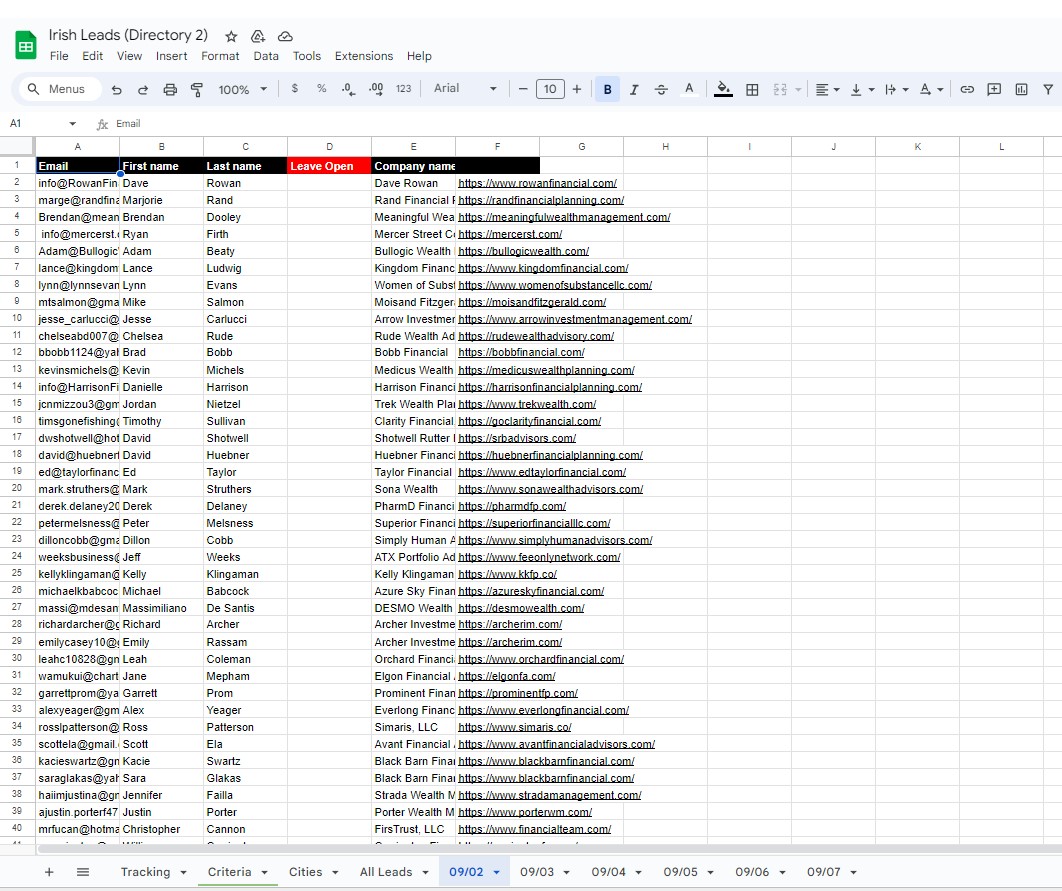Open the 09/02 tab dropdown arrow

tap(496, 873)
